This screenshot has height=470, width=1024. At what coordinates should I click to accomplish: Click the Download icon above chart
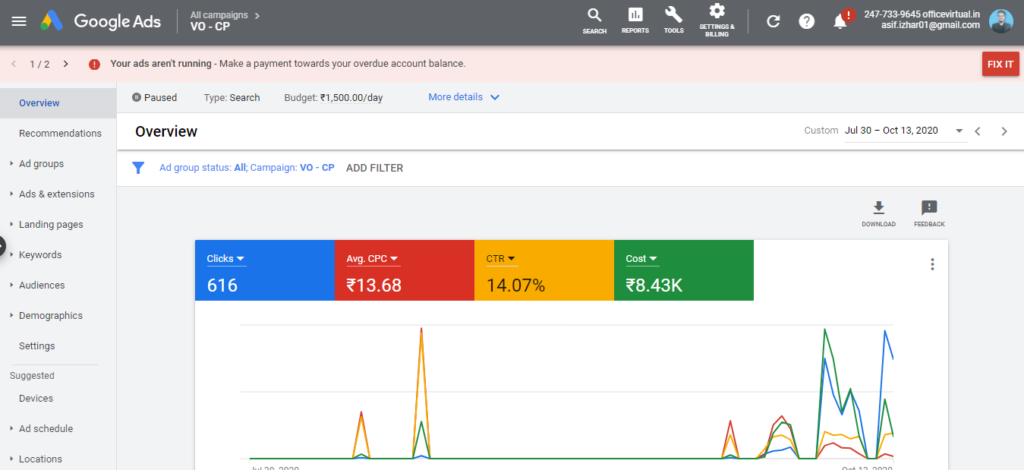tap(878, 208)
